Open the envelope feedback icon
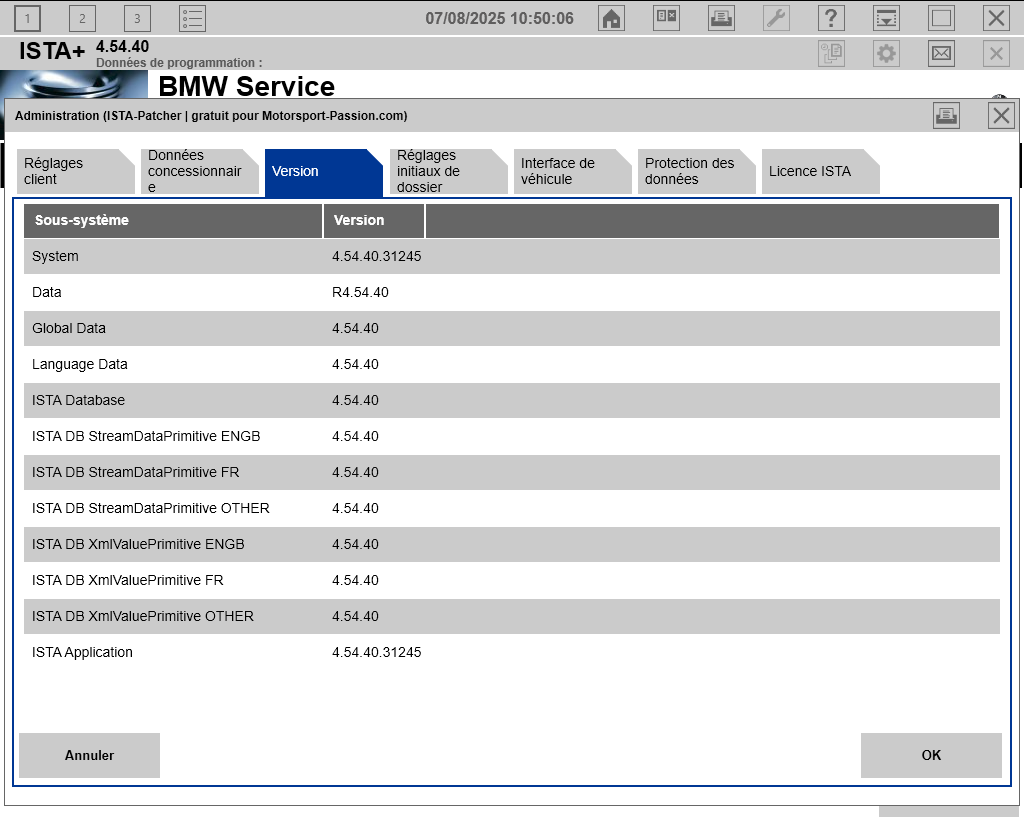This screenshot has width=1024, height=824. (941, 54)
